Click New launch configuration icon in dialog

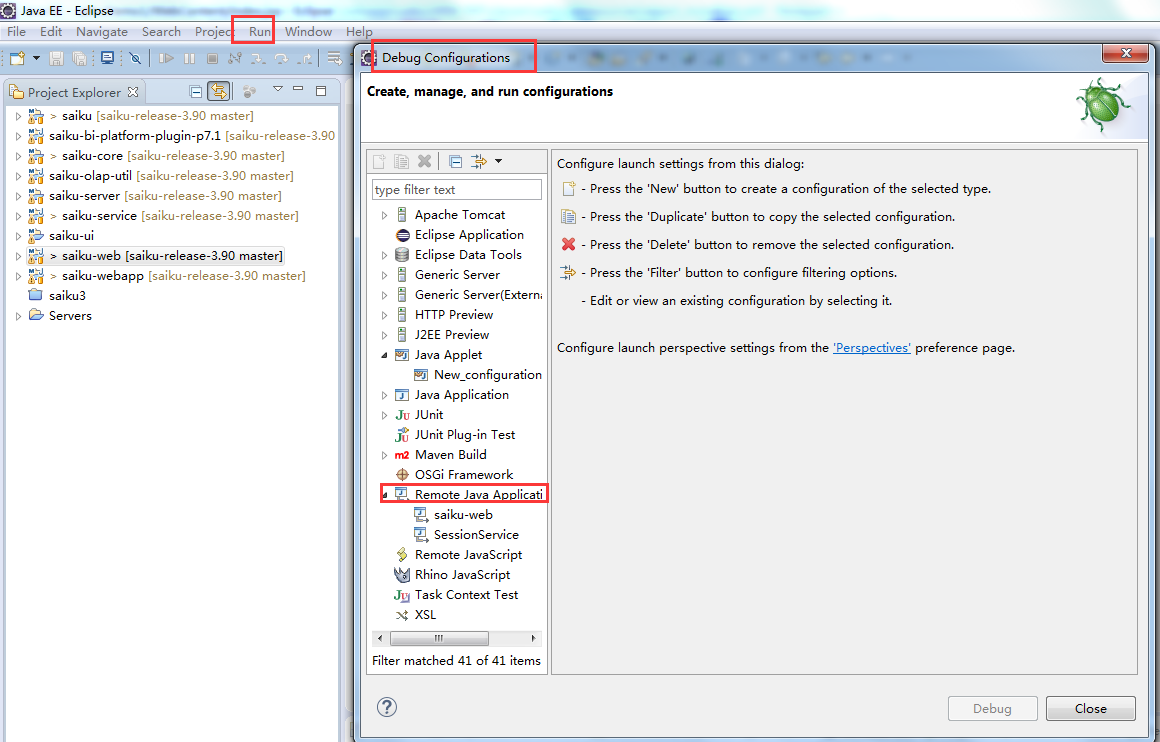[380, 161]
